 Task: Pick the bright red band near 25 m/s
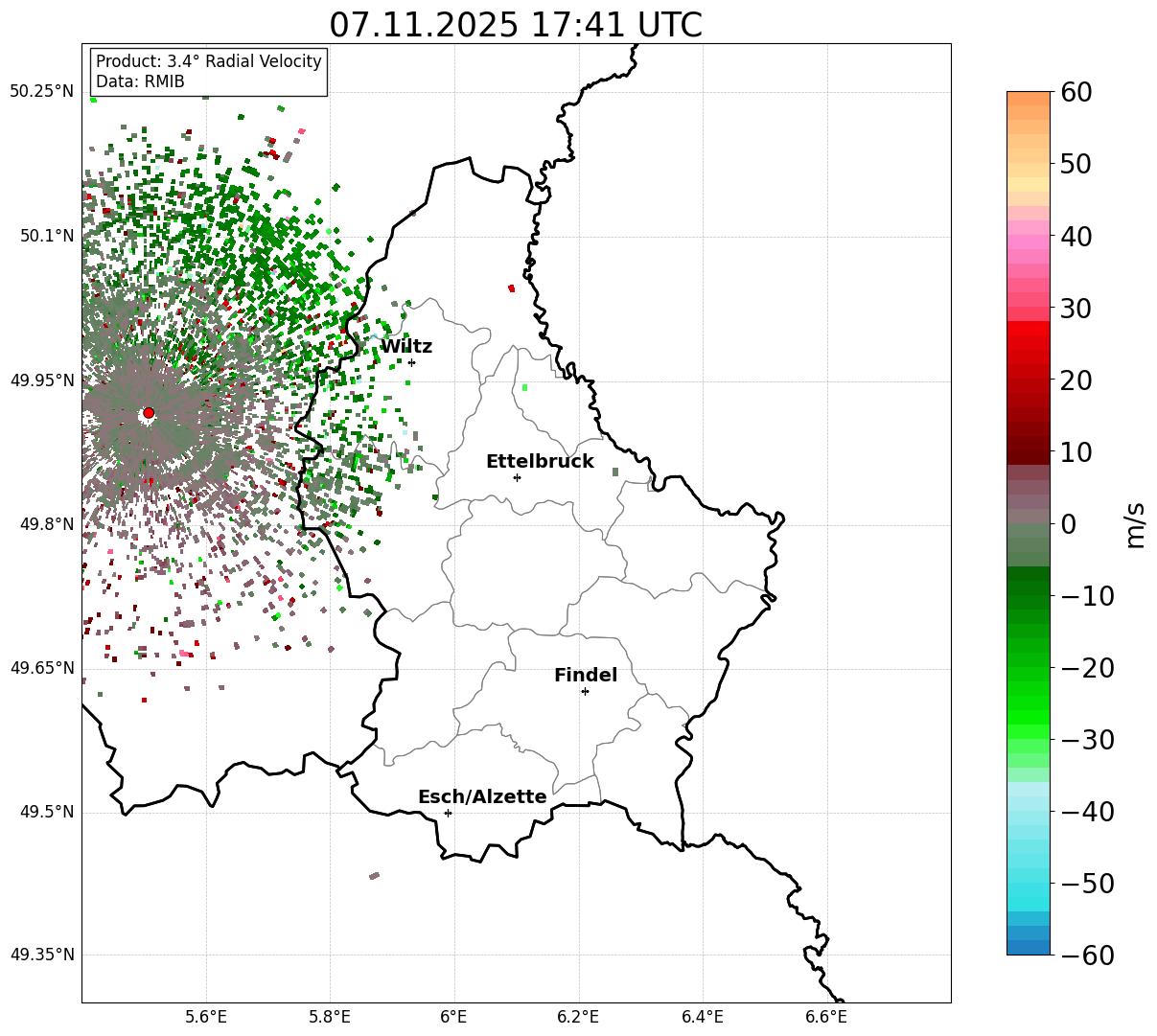click(1029, 343)
